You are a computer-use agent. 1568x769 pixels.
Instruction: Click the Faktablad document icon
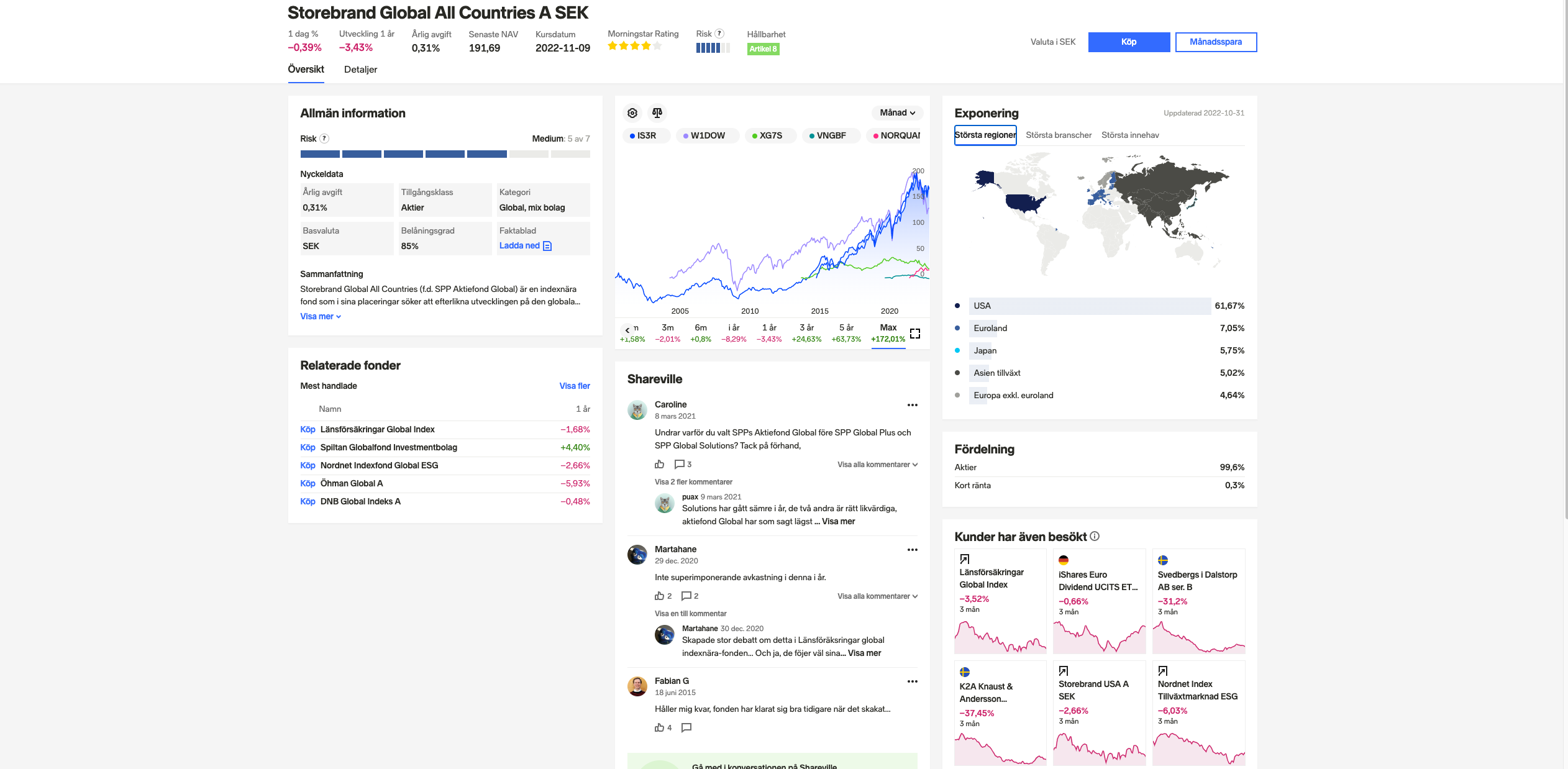[547, 246]
